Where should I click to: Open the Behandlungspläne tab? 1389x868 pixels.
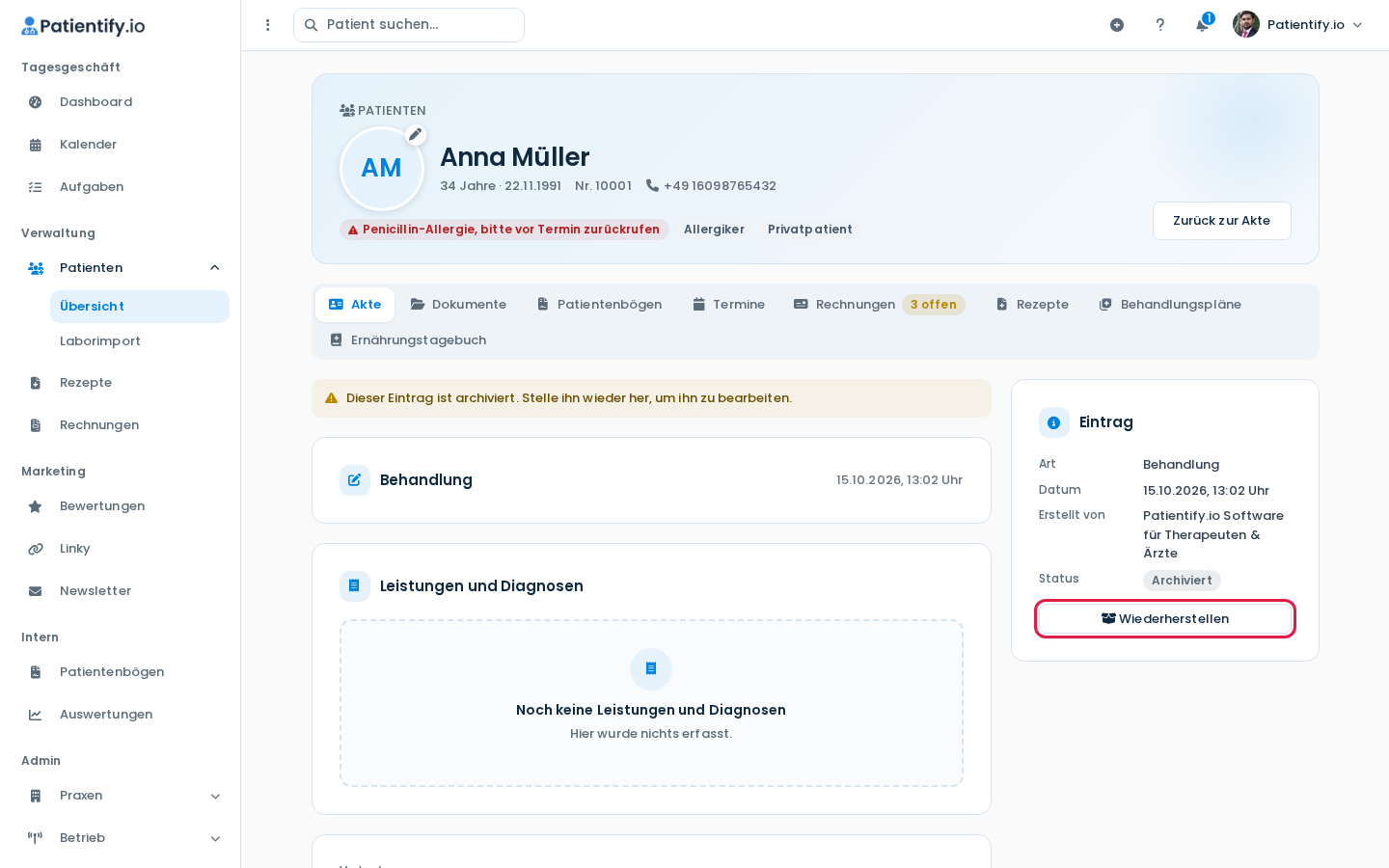(1170, 305)
